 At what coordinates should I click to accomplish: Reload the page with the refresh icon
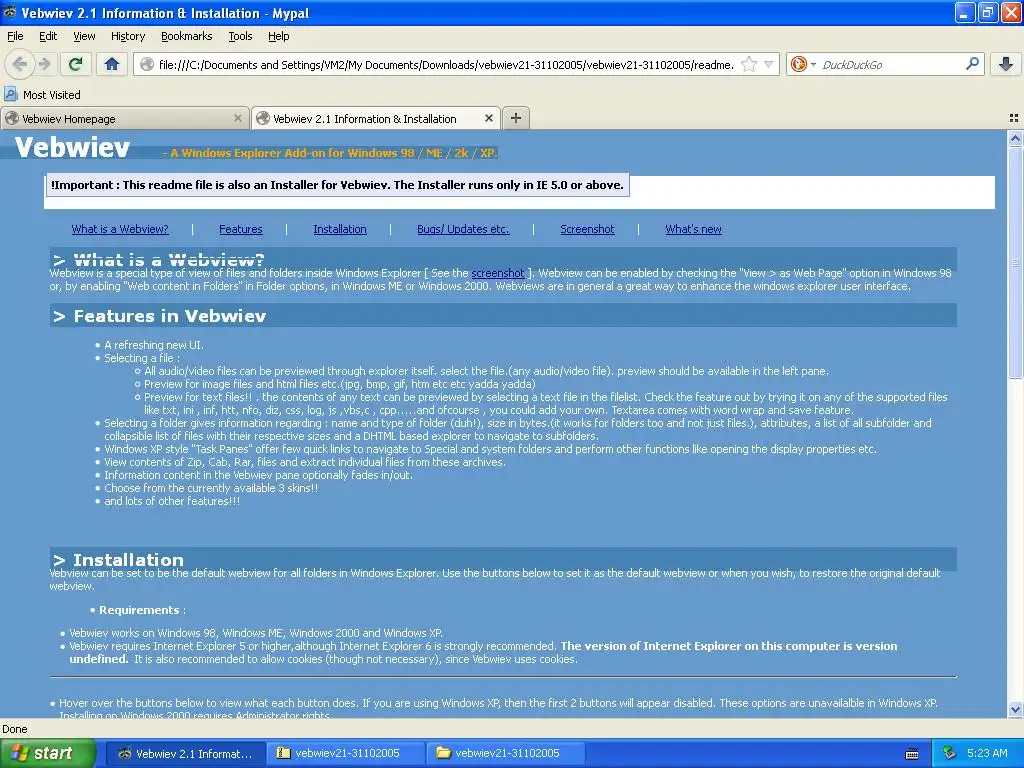[x=76, y=64]
